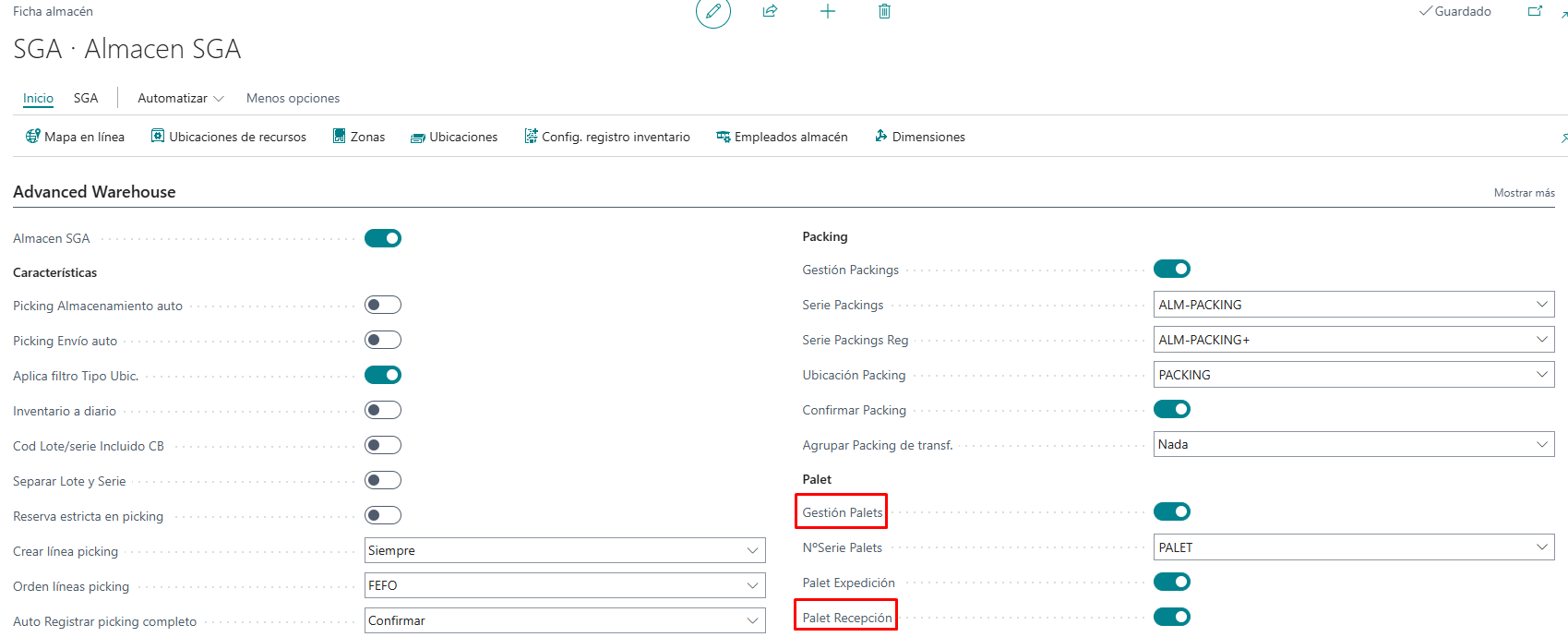Click the plus icon to create new
Viewport: 1568px width, 637px height.
click(x=827, y=11)
